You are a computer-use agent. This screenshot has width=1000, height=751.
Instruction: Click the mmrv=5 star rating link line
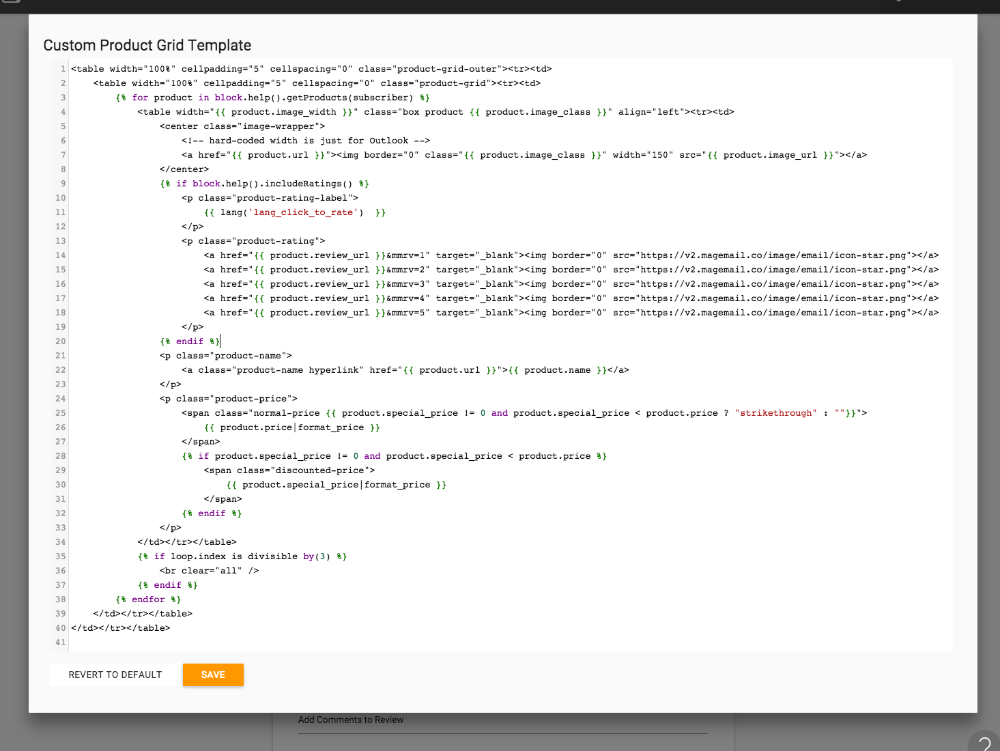coord(570,313)
